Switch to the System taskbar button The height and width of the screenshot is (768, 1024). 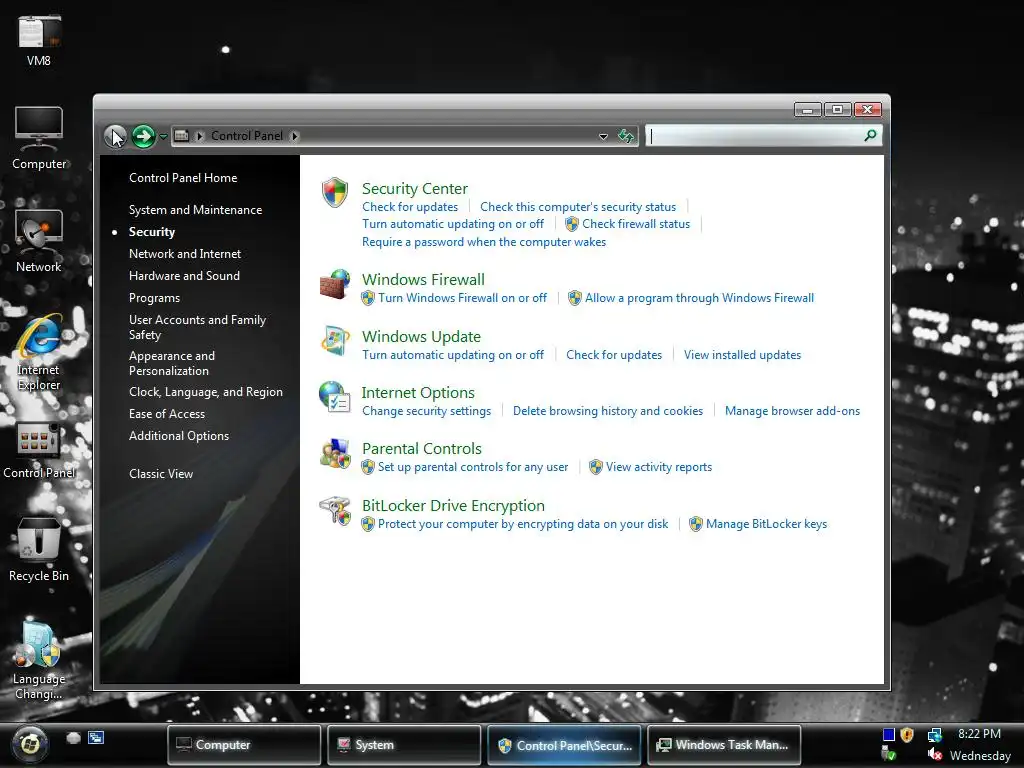[404, 744]
